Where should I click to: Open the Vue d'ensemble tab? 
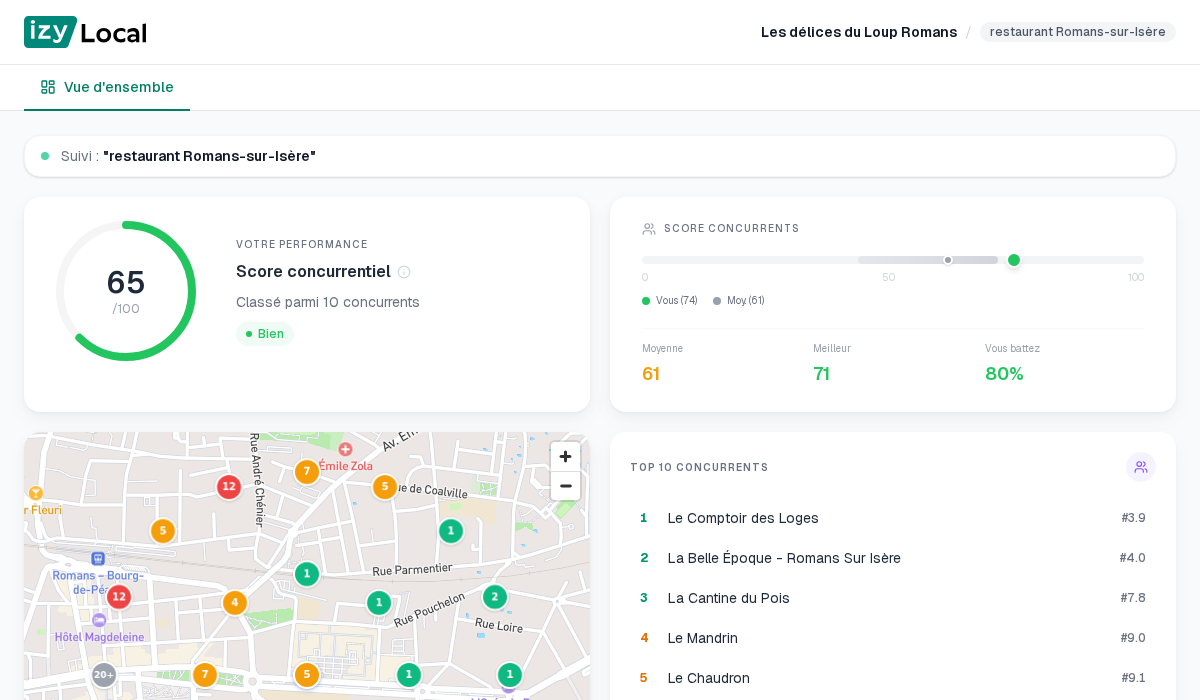(107, 87)
